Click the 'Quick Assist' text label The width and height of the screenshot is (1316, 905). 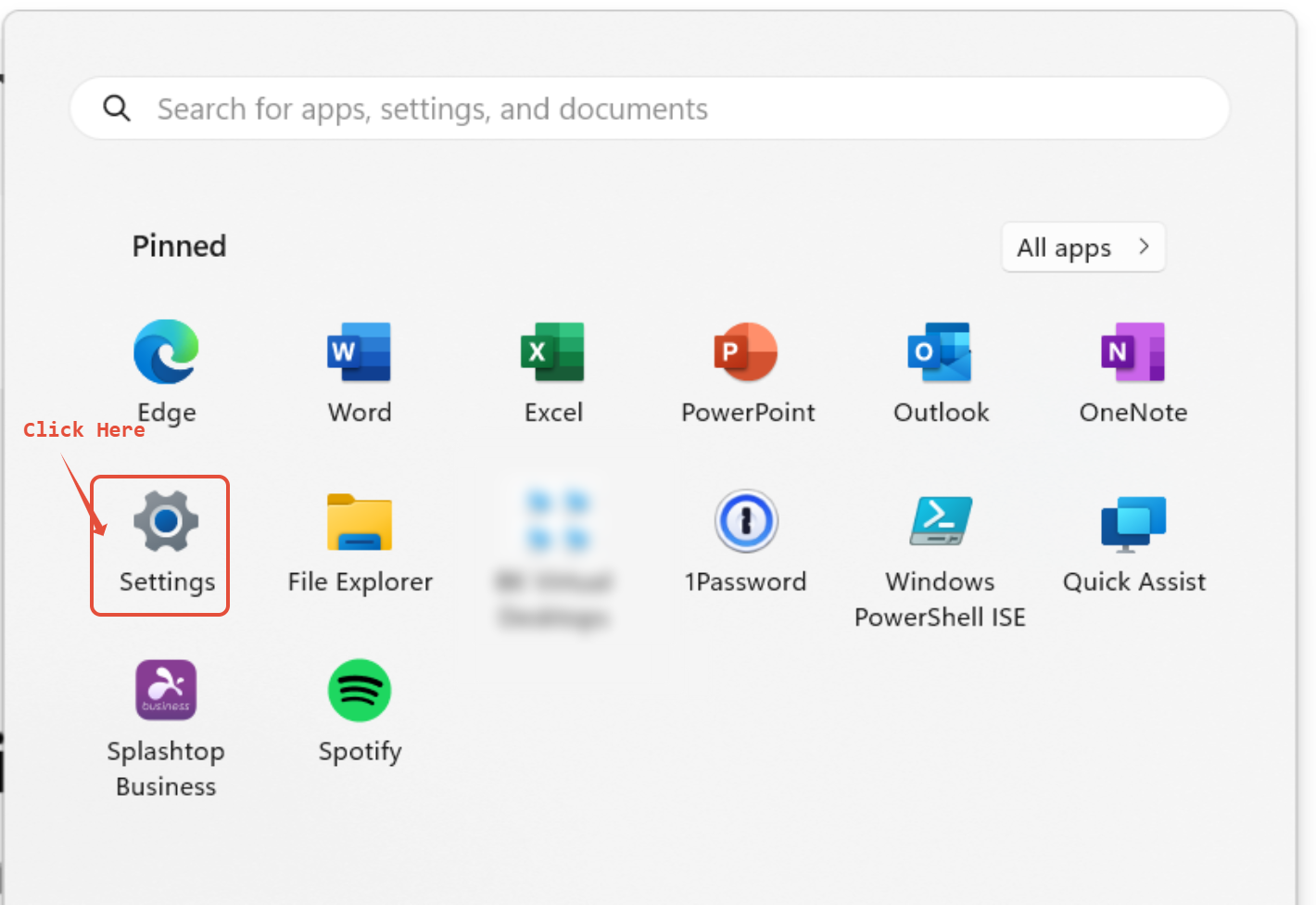tap(1133, 581)
